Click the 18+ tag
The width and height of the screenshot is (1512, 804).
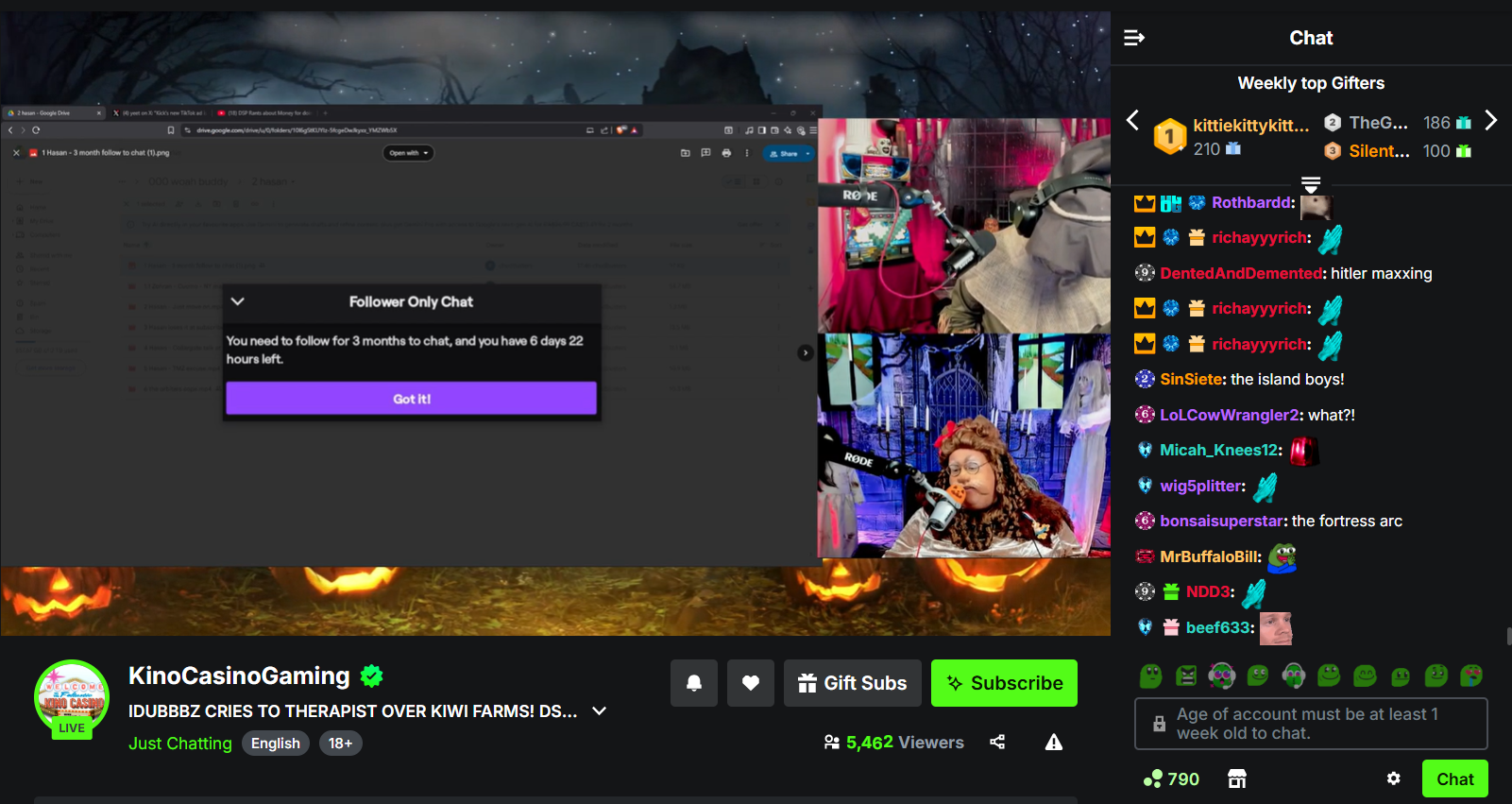[340, 744]
